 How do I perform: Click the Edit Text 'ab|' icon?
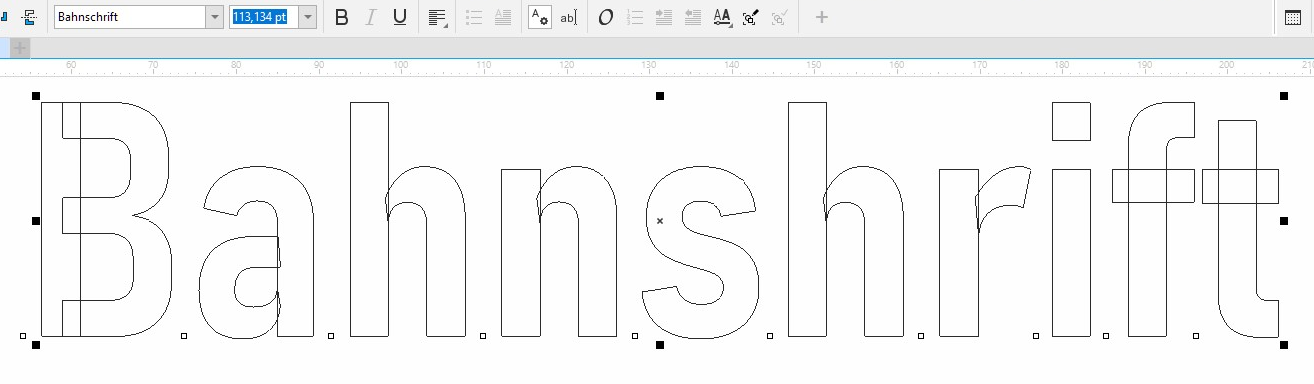568,17
